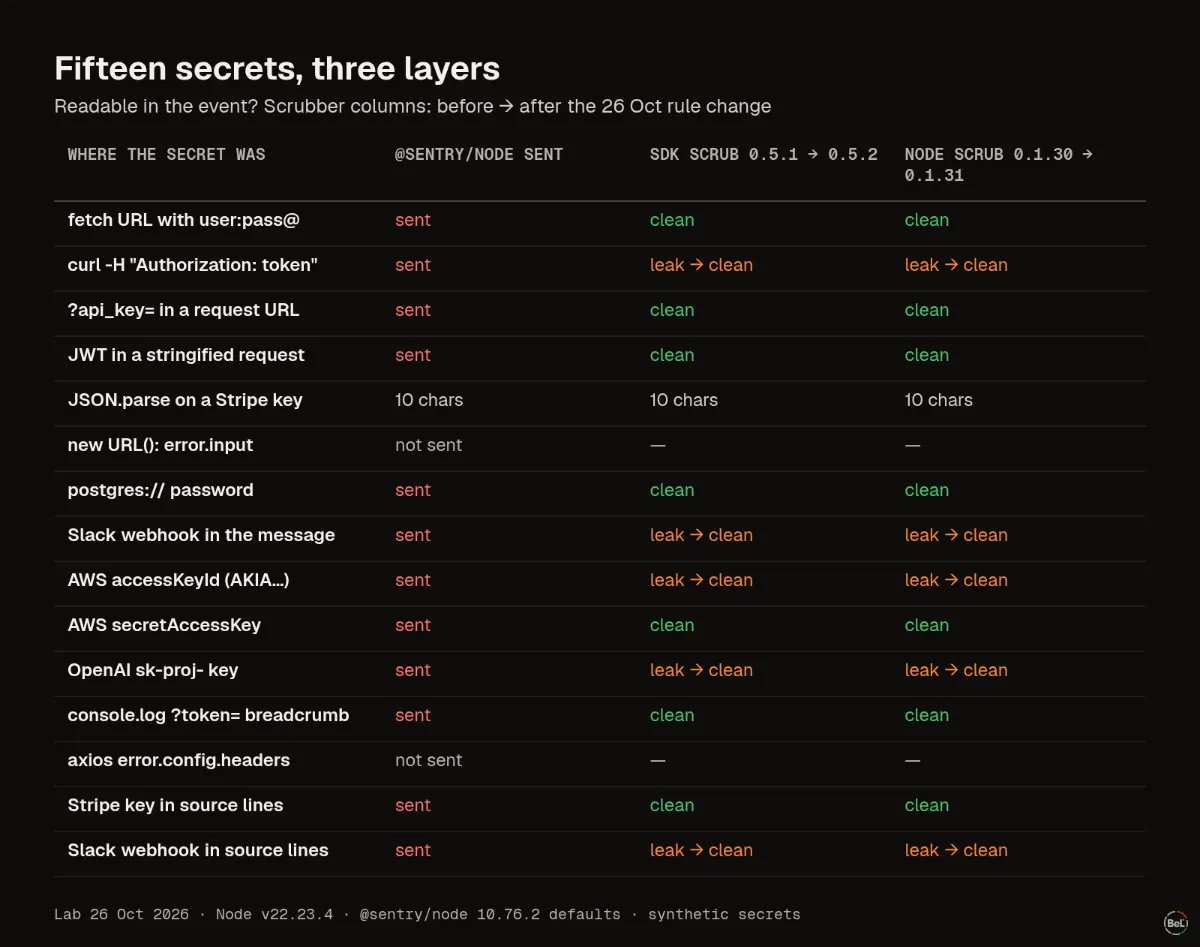Click the subtitle starting "Readable in the event?"

click(x=413, y=106)
